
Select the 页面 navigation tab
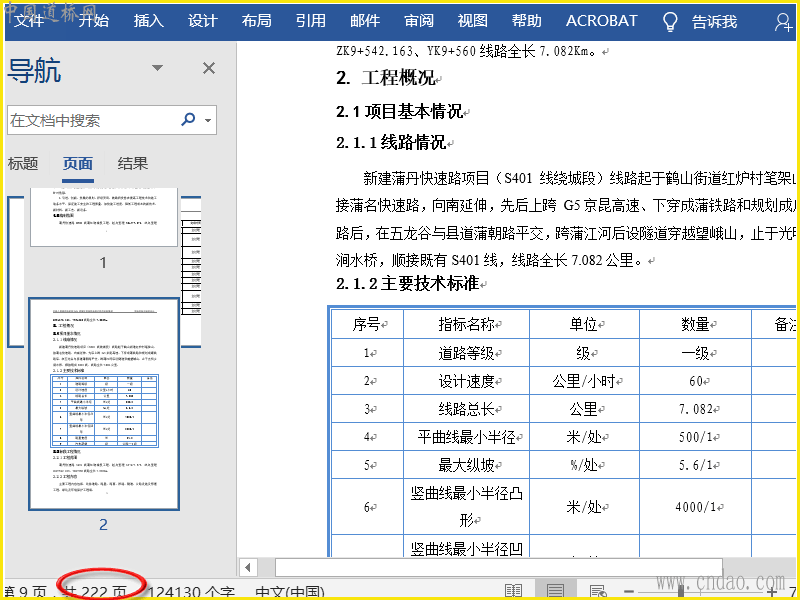[x=78, y=163]
